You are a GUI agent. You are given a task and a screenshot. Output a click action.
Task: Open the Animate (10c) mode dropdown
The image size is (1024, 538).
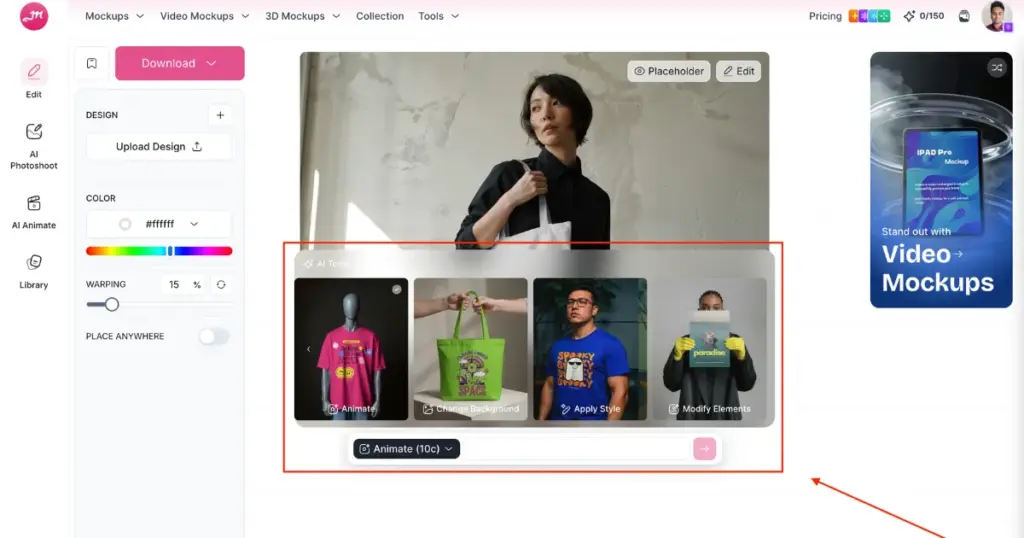coord(406,449)
